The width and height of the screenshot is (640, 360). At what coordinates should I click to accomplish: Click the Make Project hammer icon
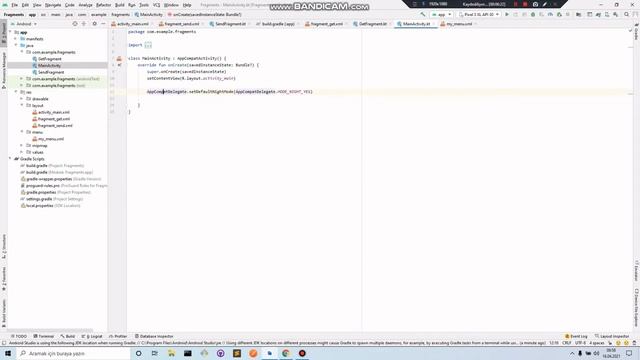point(423,14)
